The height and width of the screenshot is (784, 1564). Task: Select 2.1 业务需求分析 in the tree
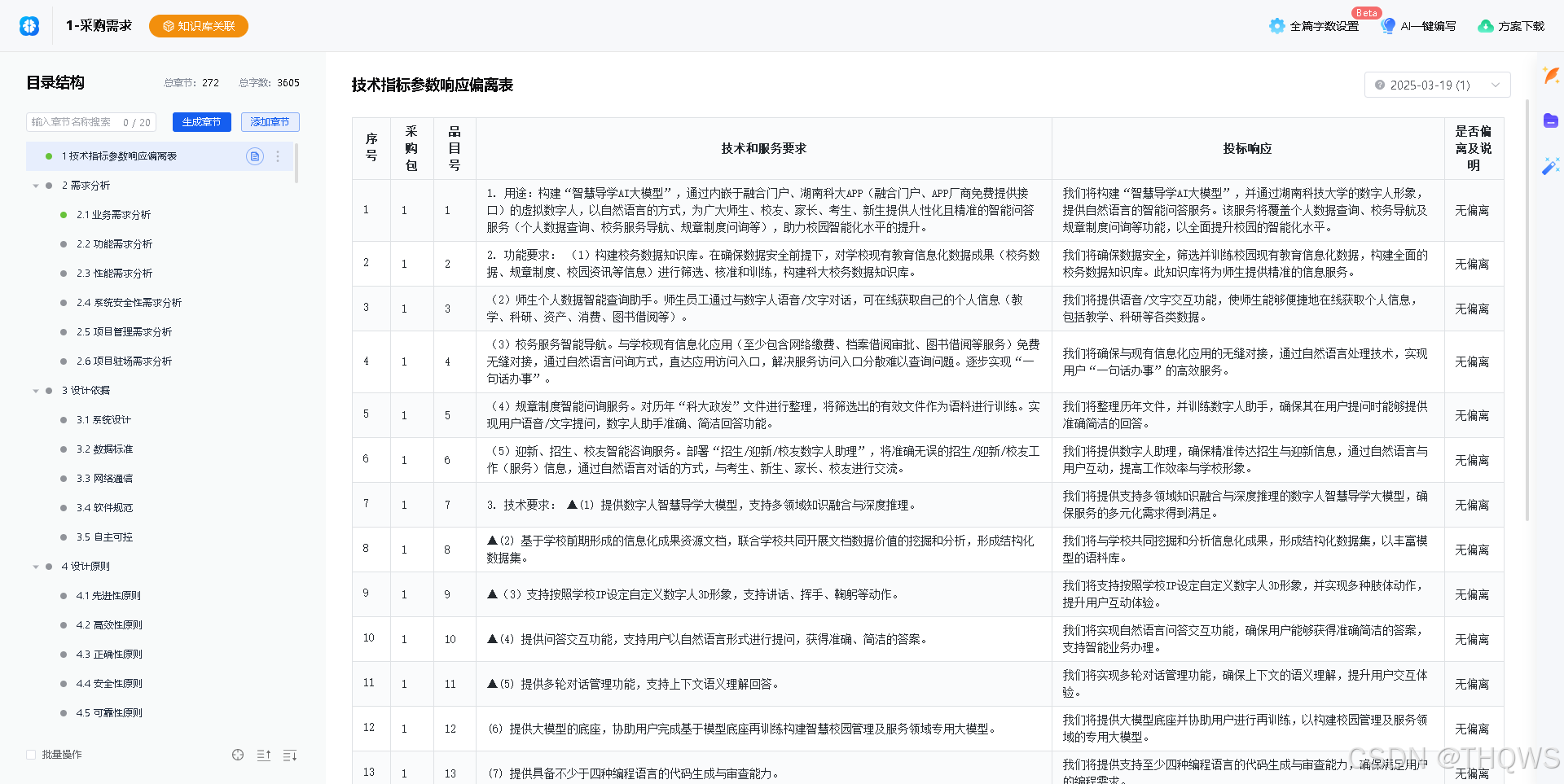pos(113,215)
